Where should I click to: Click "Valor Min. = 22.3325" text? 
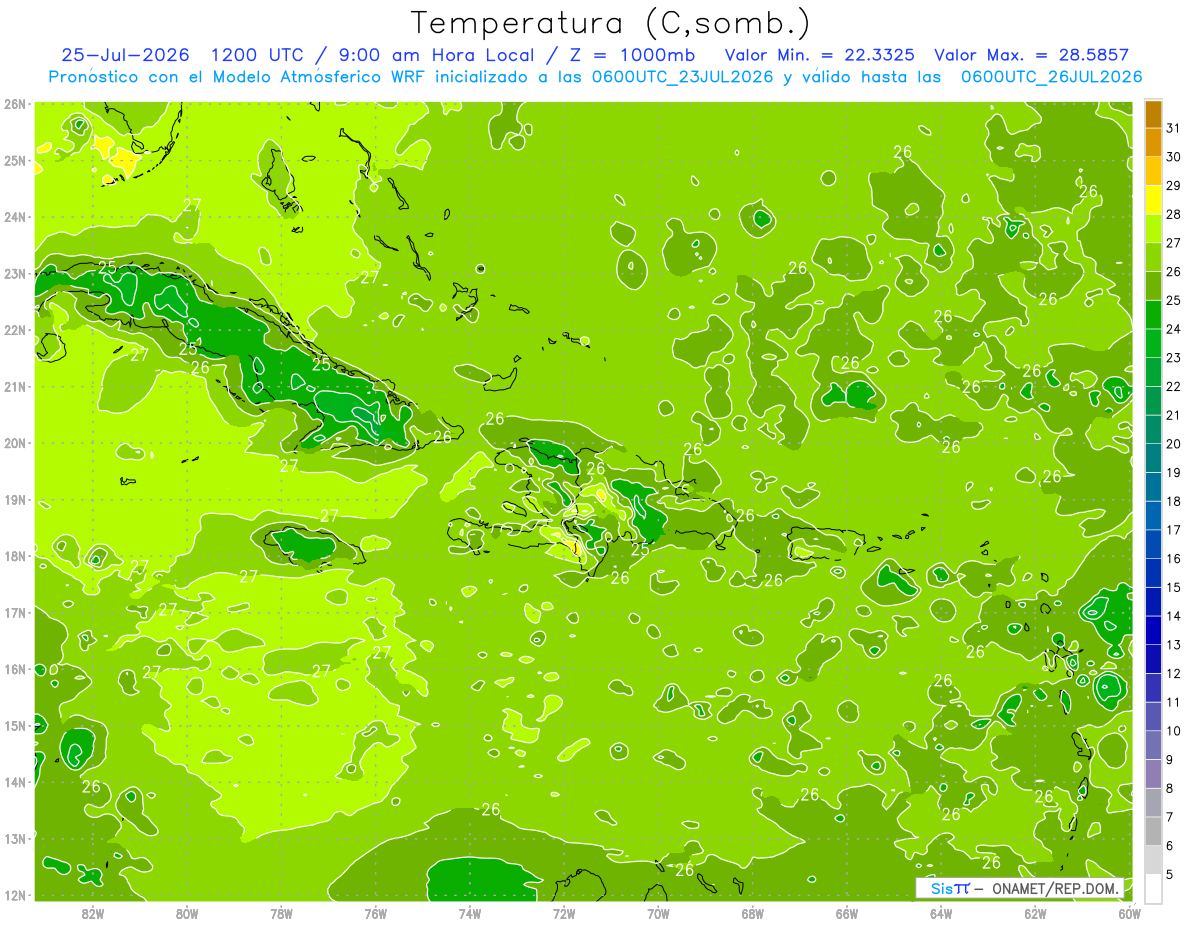tap(818, 55)
